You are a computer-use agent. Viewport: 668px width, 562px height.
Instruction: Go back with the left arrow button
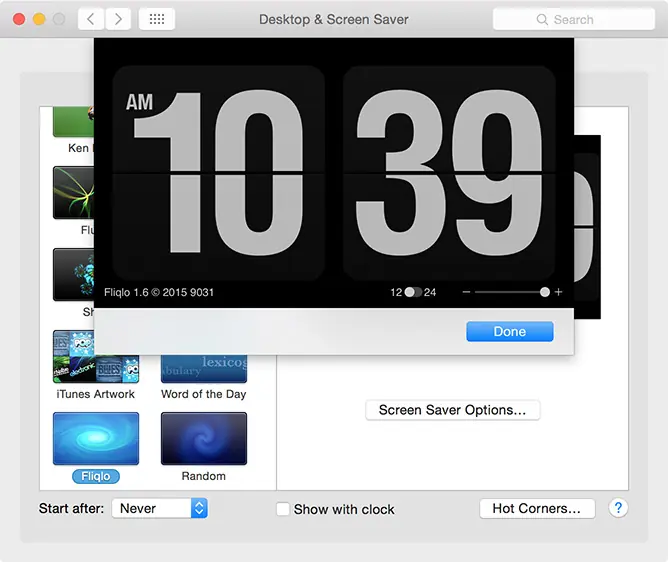(x=91, y=19)
